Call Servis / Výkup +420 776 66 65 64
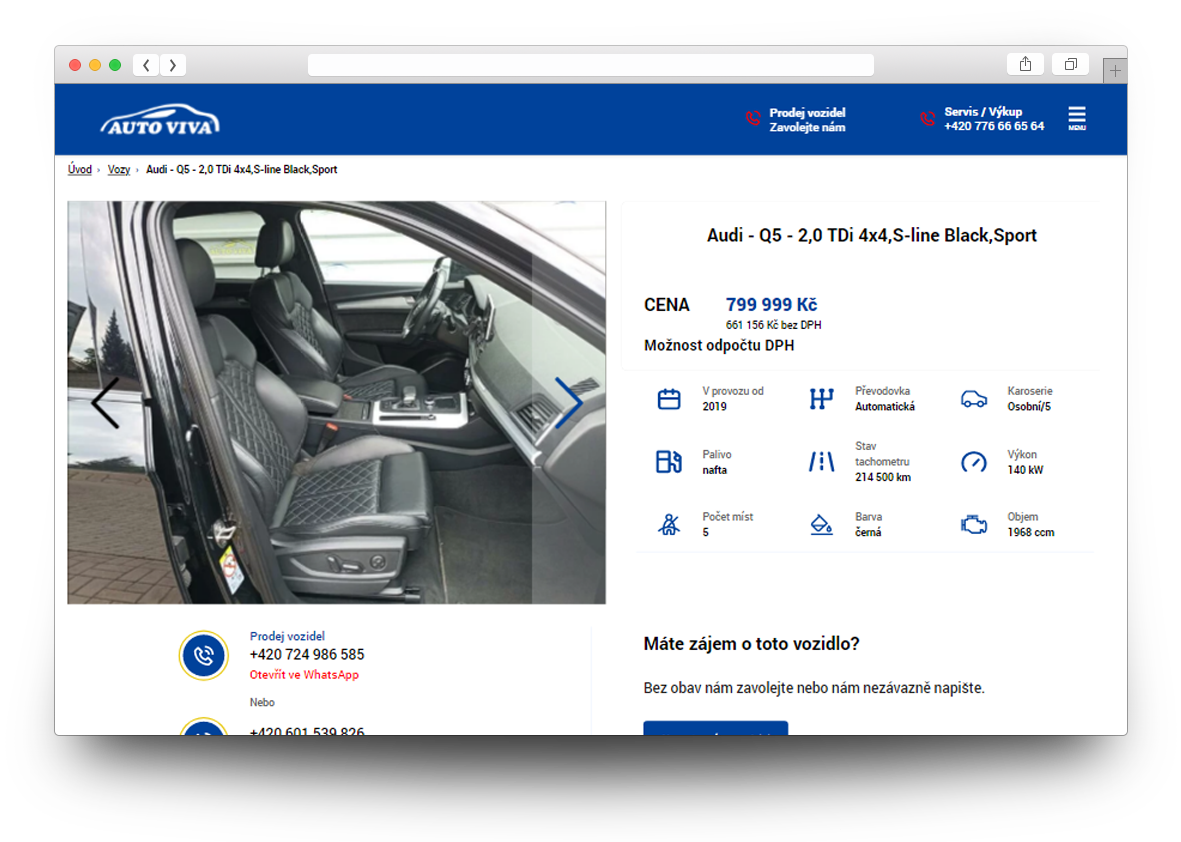 [x=993, y=119]
